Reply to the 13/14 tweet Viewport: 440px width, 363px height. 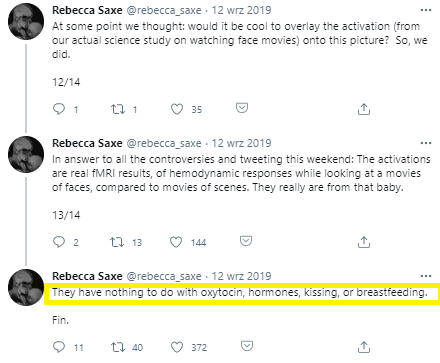(59, 242)
